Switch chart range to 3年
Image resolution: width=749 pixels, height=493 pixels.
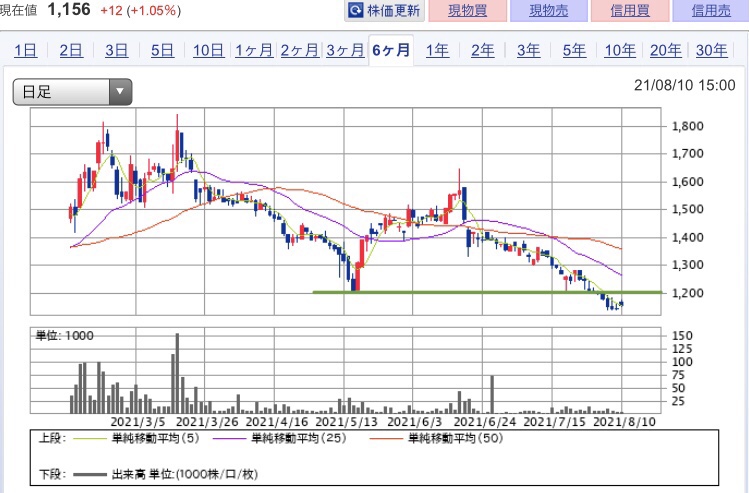point(528,50)
